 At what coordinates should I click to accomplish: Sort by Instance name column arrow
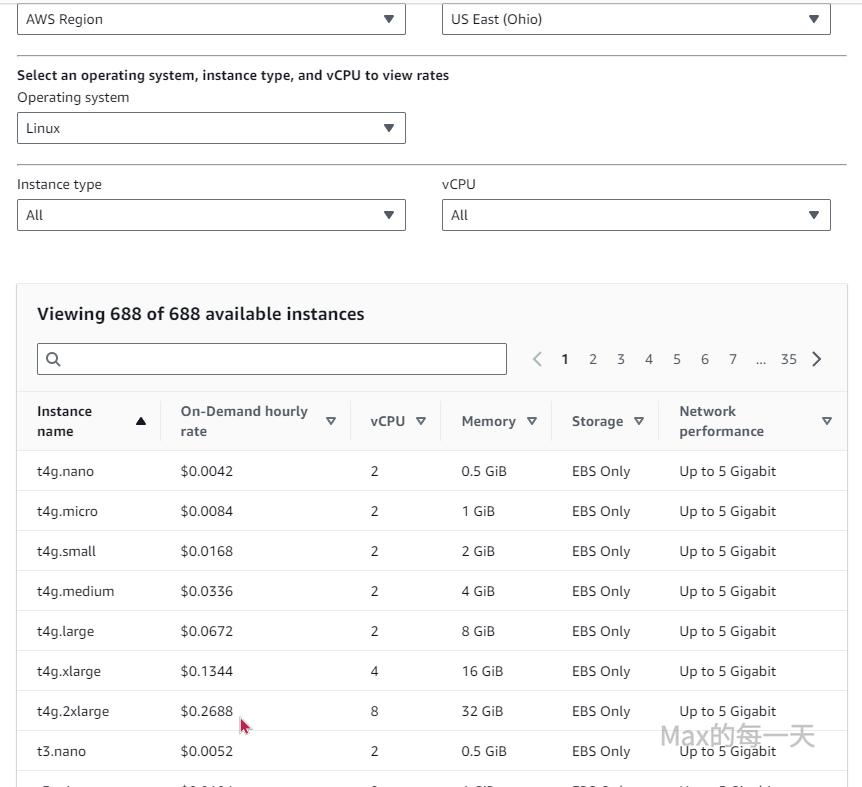click(x=140, y=422)
